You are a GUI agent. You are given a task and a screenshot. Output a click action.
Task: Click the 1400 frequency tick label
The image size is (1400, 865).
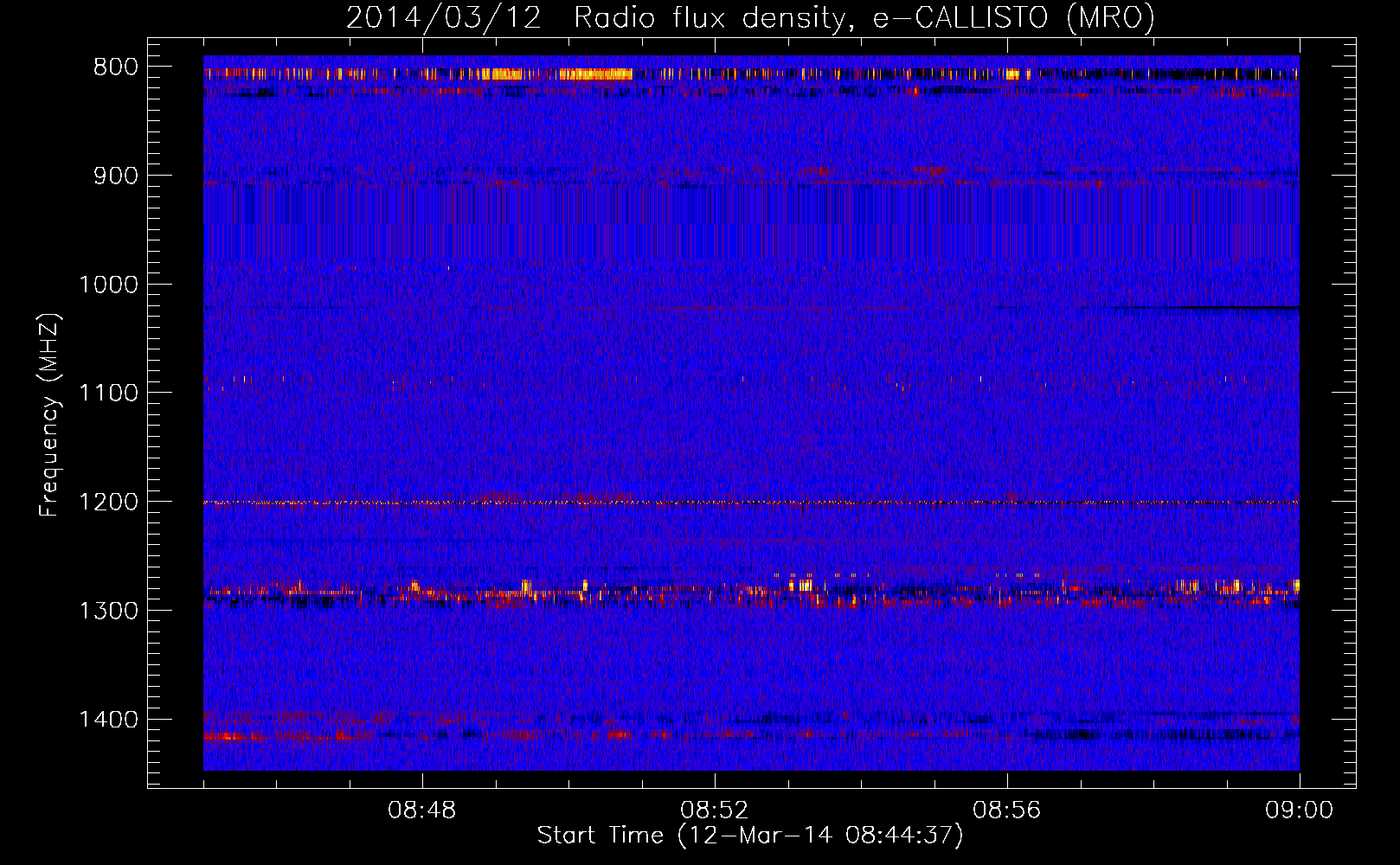108,719
